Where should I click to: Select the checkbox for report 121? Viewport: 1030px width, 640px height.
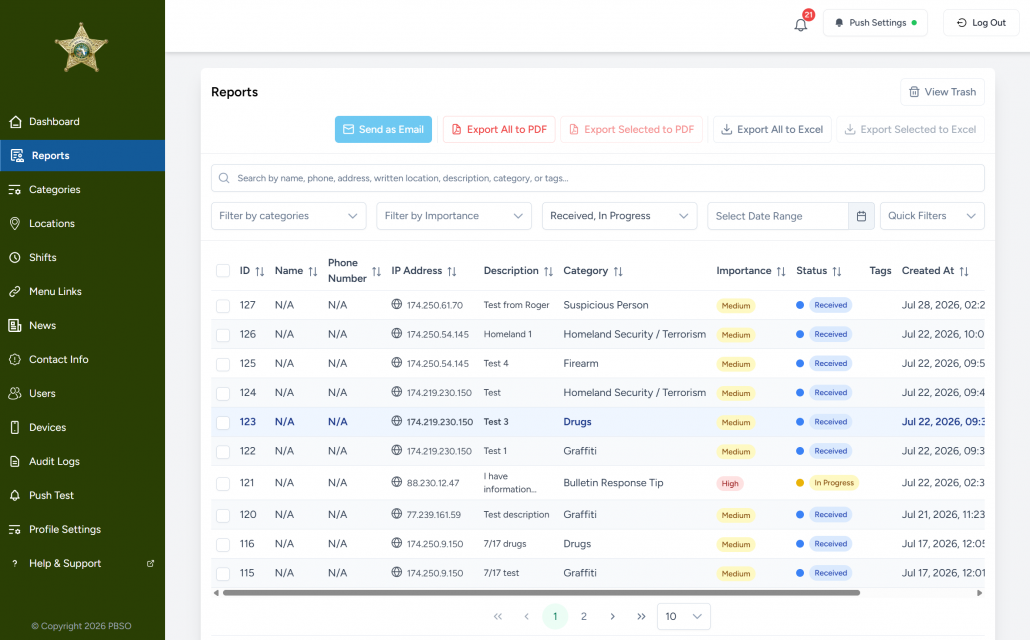(223, 484)
